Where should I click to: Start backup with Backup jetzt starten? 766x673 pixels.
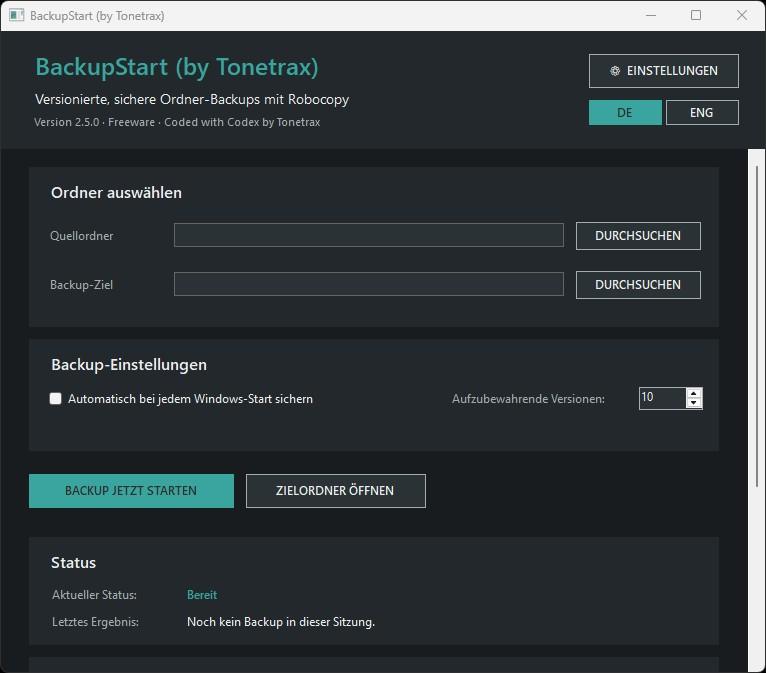(x=131, y=491)
